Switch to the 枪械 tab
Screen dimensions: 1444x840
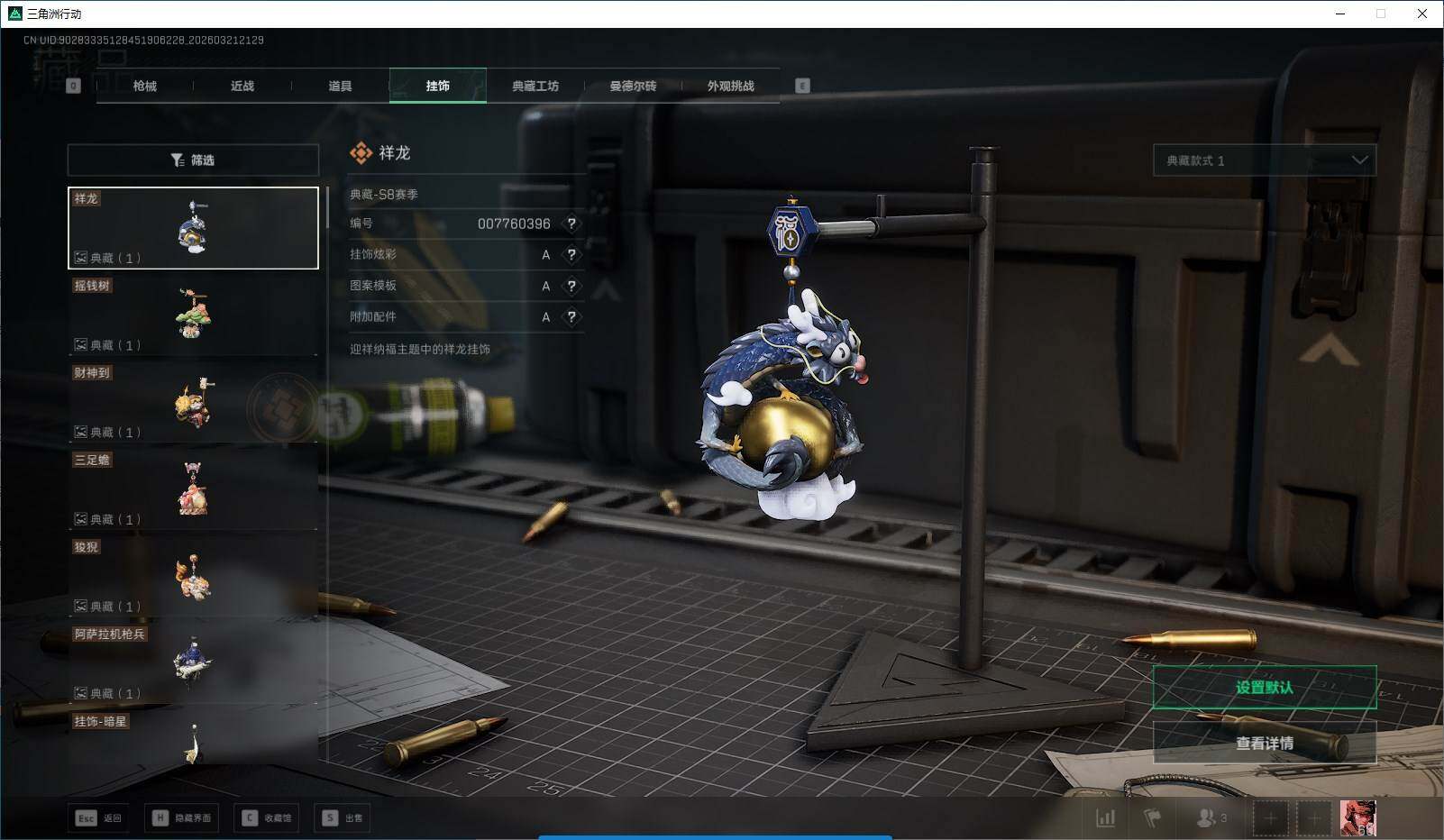[x=144, y=86]
